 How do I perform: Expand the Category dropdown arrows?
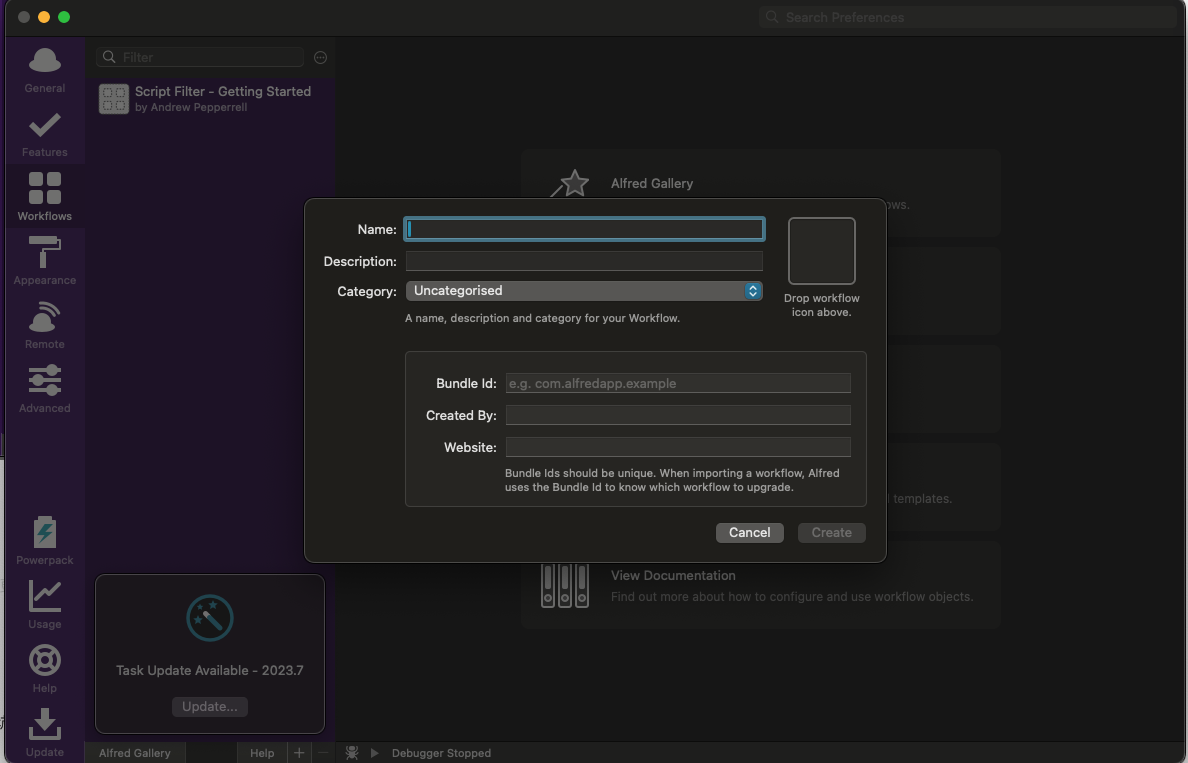pos(752,291)
